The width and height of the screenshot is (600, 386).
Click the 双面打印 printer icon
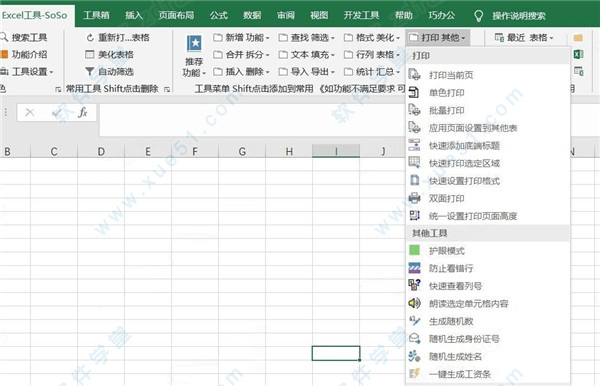coord(414,198)
